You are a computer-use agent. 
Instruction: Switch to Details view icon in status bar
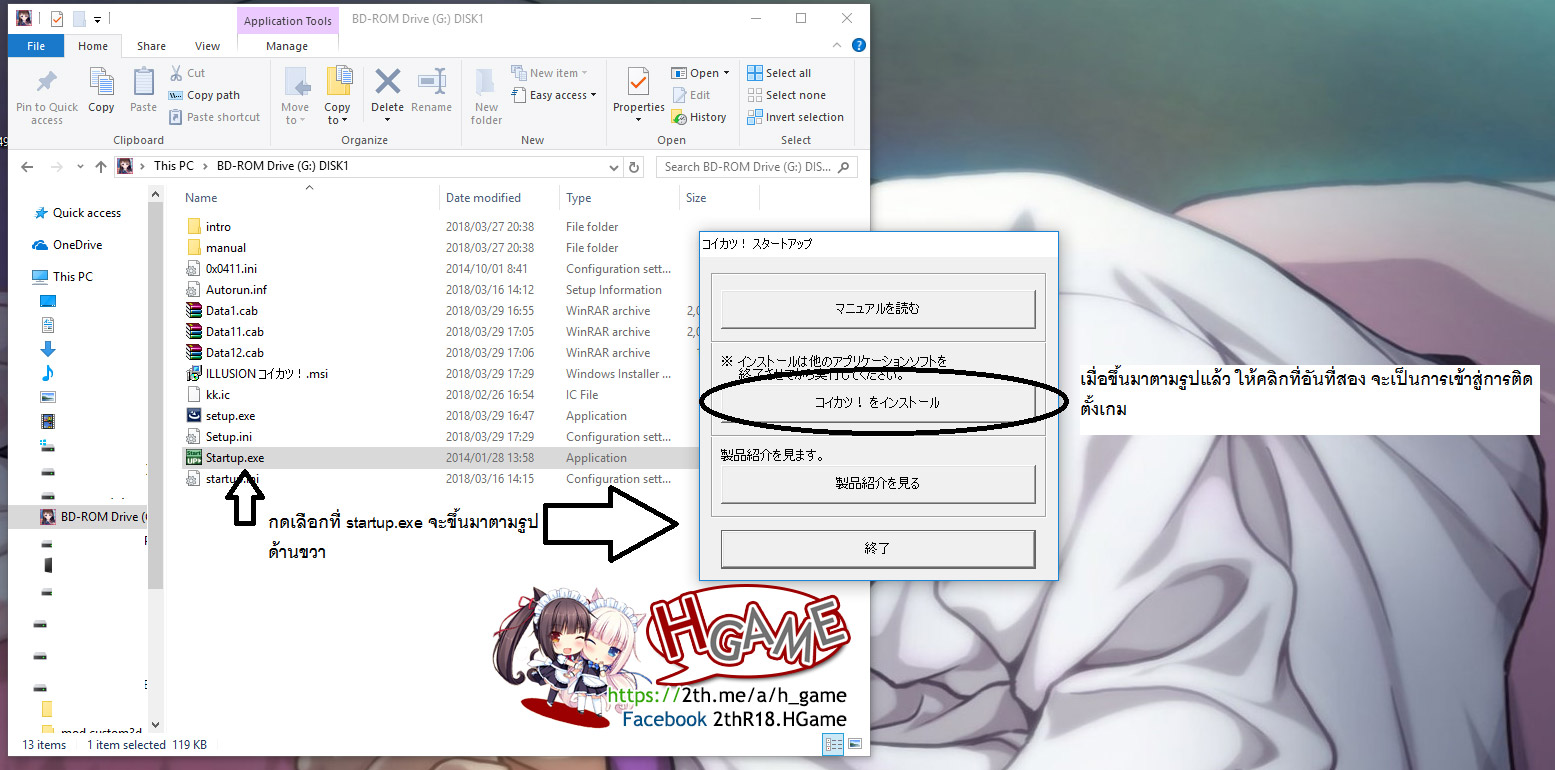click(833, 744)
